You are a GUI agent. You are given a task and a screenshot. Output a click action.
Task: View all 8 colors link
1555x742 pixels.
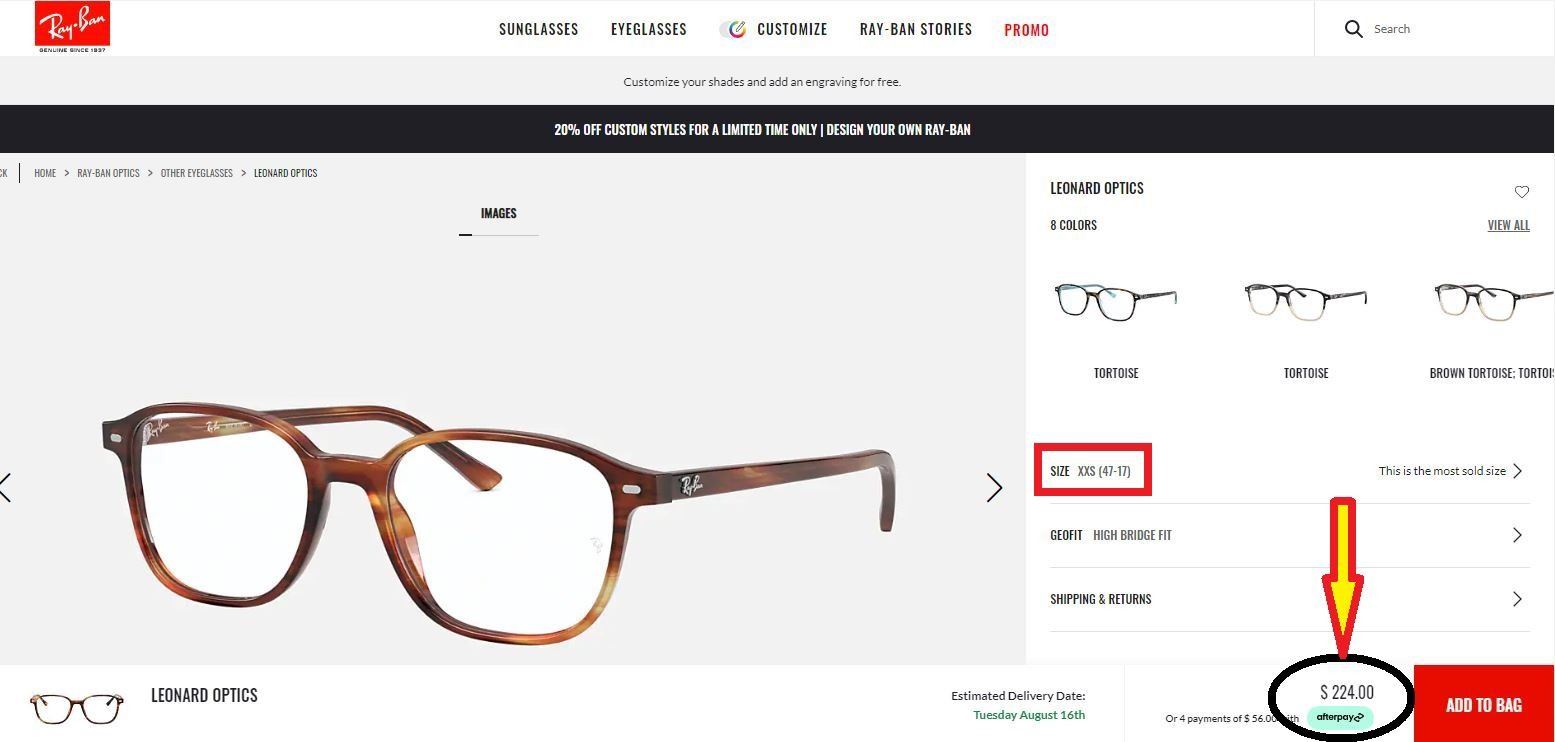click(x=1508, y=225)
